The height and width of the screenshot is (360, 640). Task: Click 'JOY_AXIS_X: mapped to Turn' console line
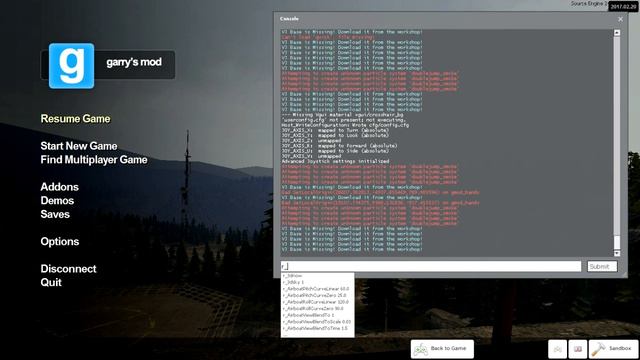point(335,131)
